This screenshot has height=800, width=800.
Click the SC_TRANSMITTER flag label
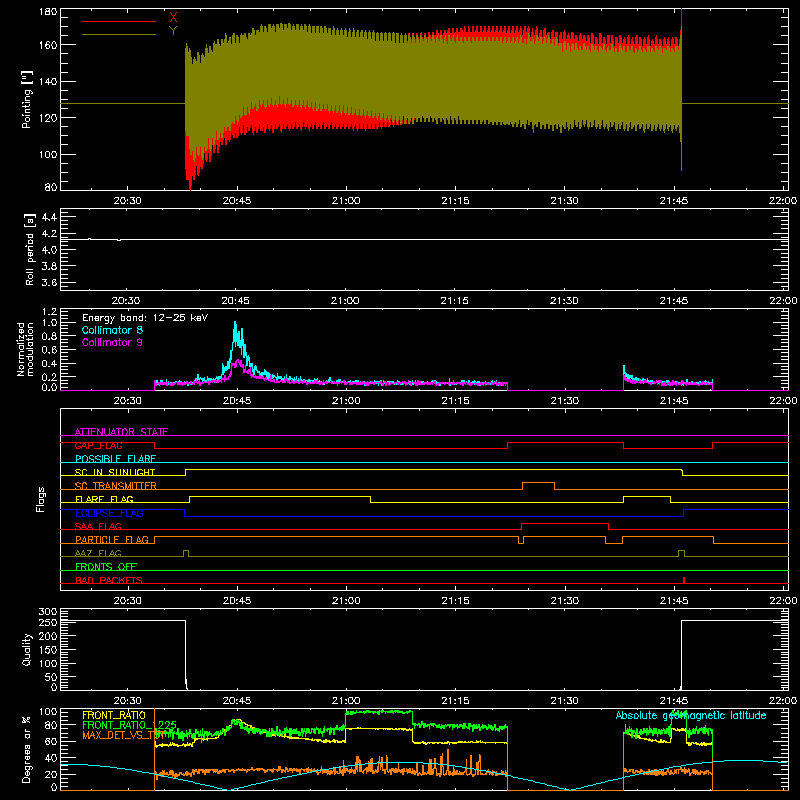pyautogui.click(x=116, y=486)
